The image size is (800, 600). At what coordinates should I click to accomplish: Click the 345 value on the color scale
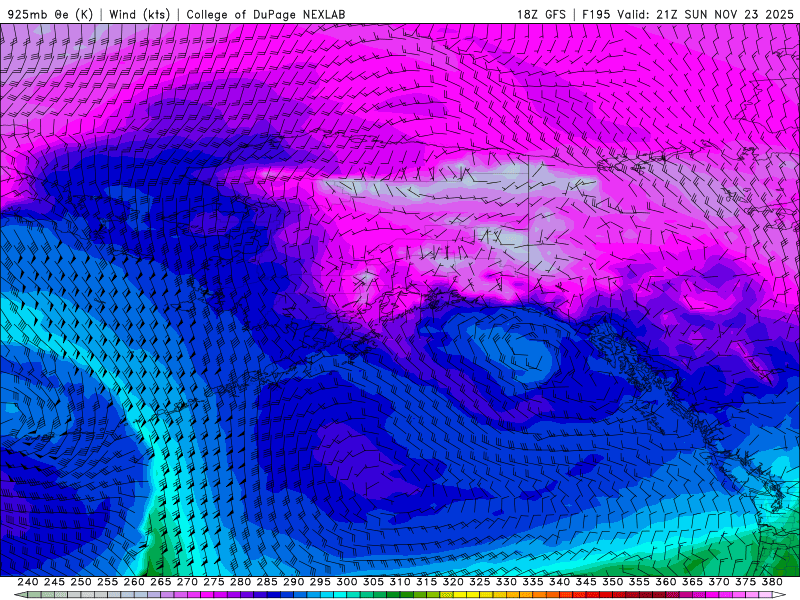pyautogui.click(x=586, y=582)
